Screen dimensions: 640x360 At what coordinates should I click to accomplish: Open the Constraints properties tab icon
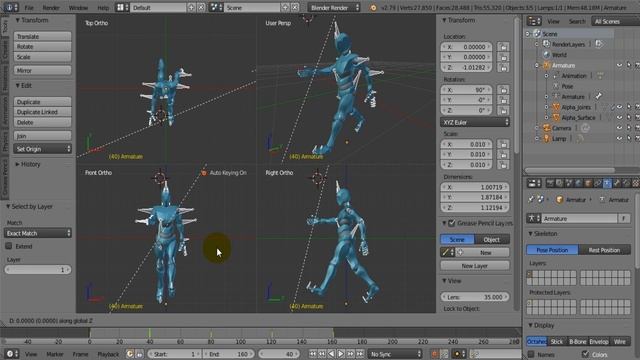click(598, 184)
